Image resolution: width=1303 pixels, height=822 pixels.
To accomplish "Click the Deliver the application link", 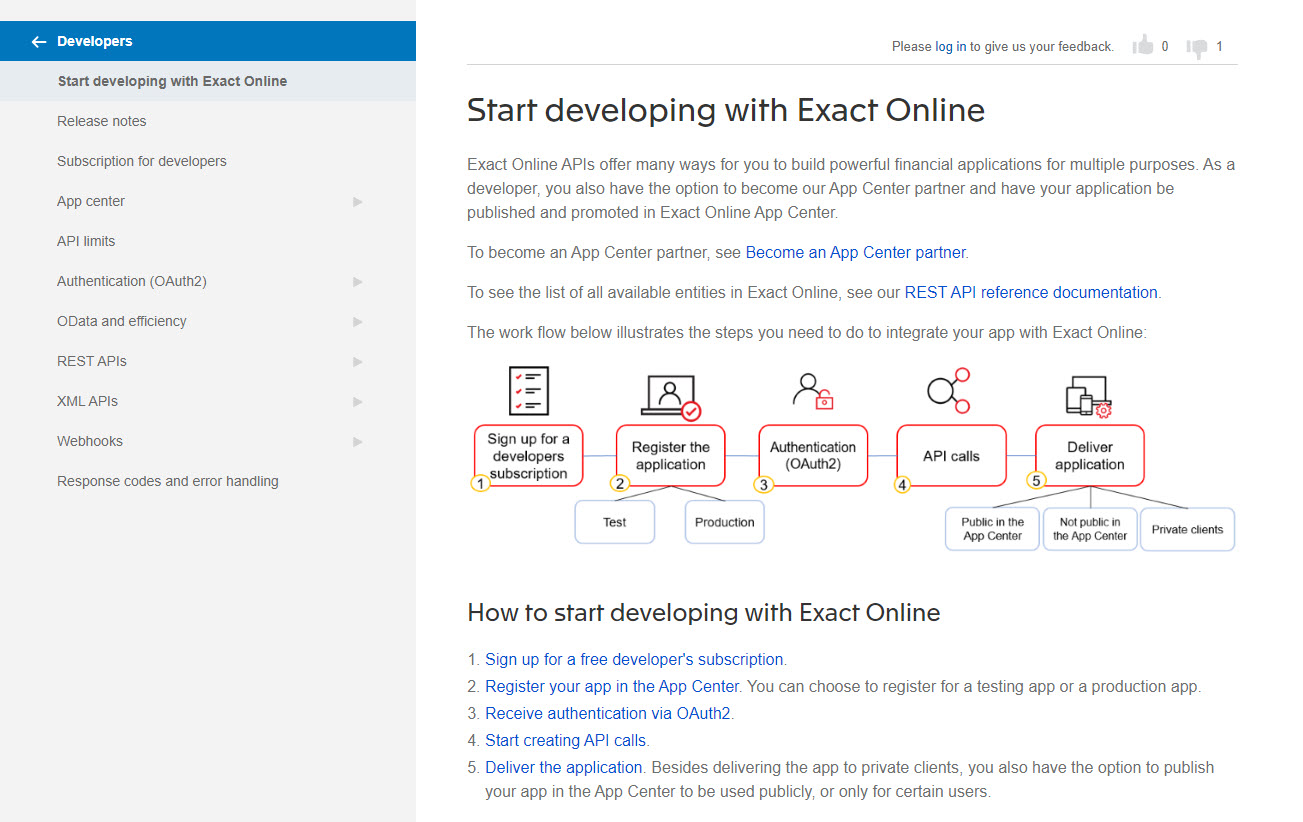I will click(564, 767).
